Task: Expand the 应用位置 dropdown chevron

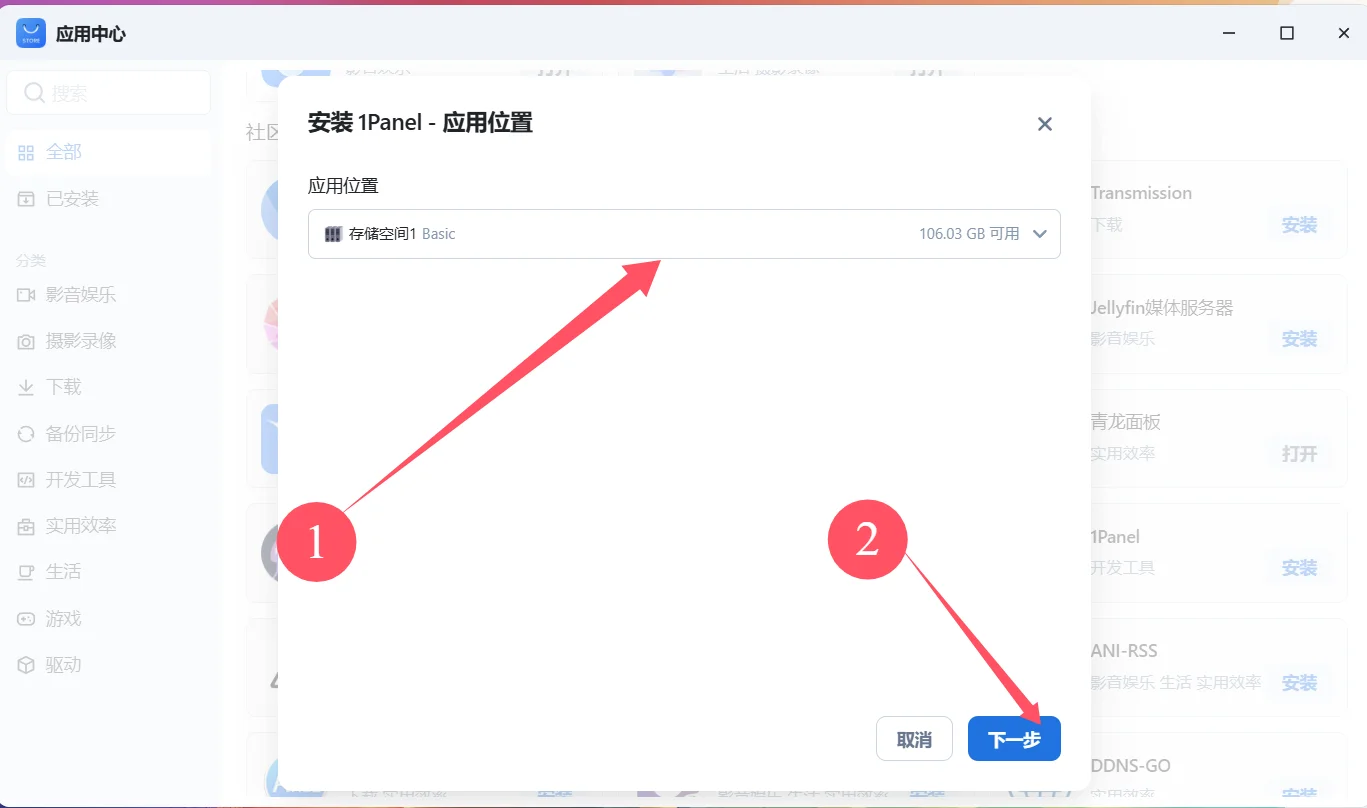Action: click(x=1039, y=234)
